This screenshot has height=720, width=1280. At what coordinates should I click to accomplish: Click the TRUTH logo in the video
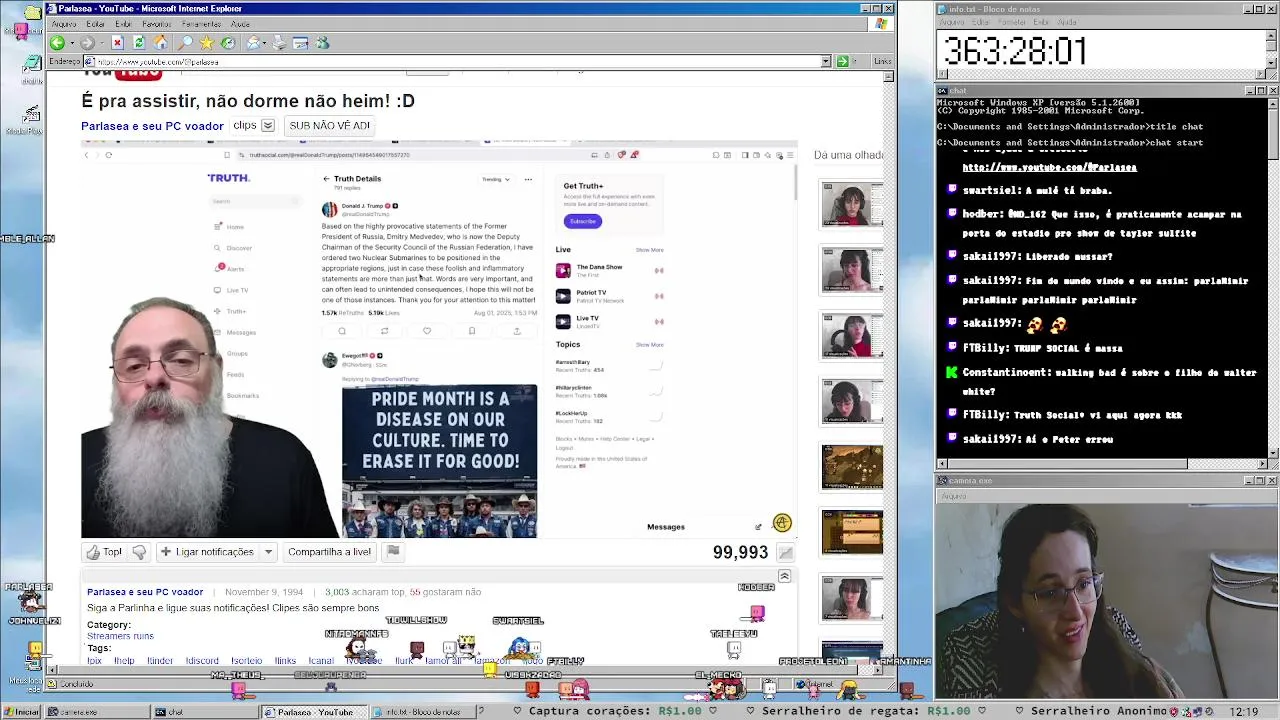pos(228,178)
